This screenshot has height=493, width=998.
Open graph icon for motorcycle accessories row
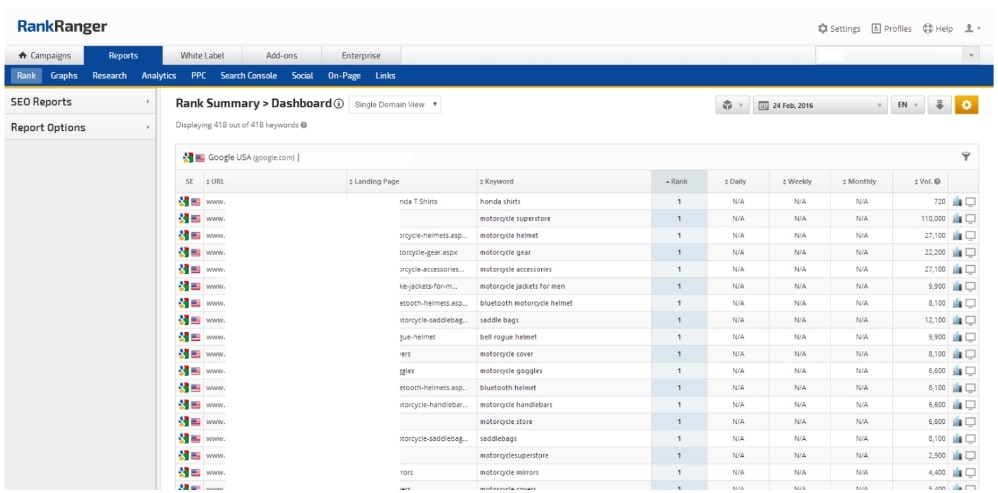pos(958,270)
